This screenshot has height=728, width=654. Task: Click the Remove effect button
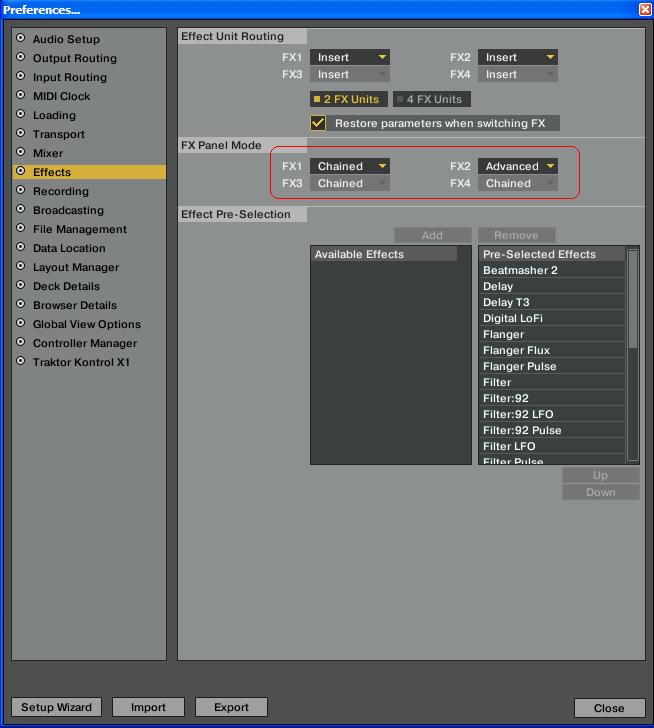click(517, 235)
